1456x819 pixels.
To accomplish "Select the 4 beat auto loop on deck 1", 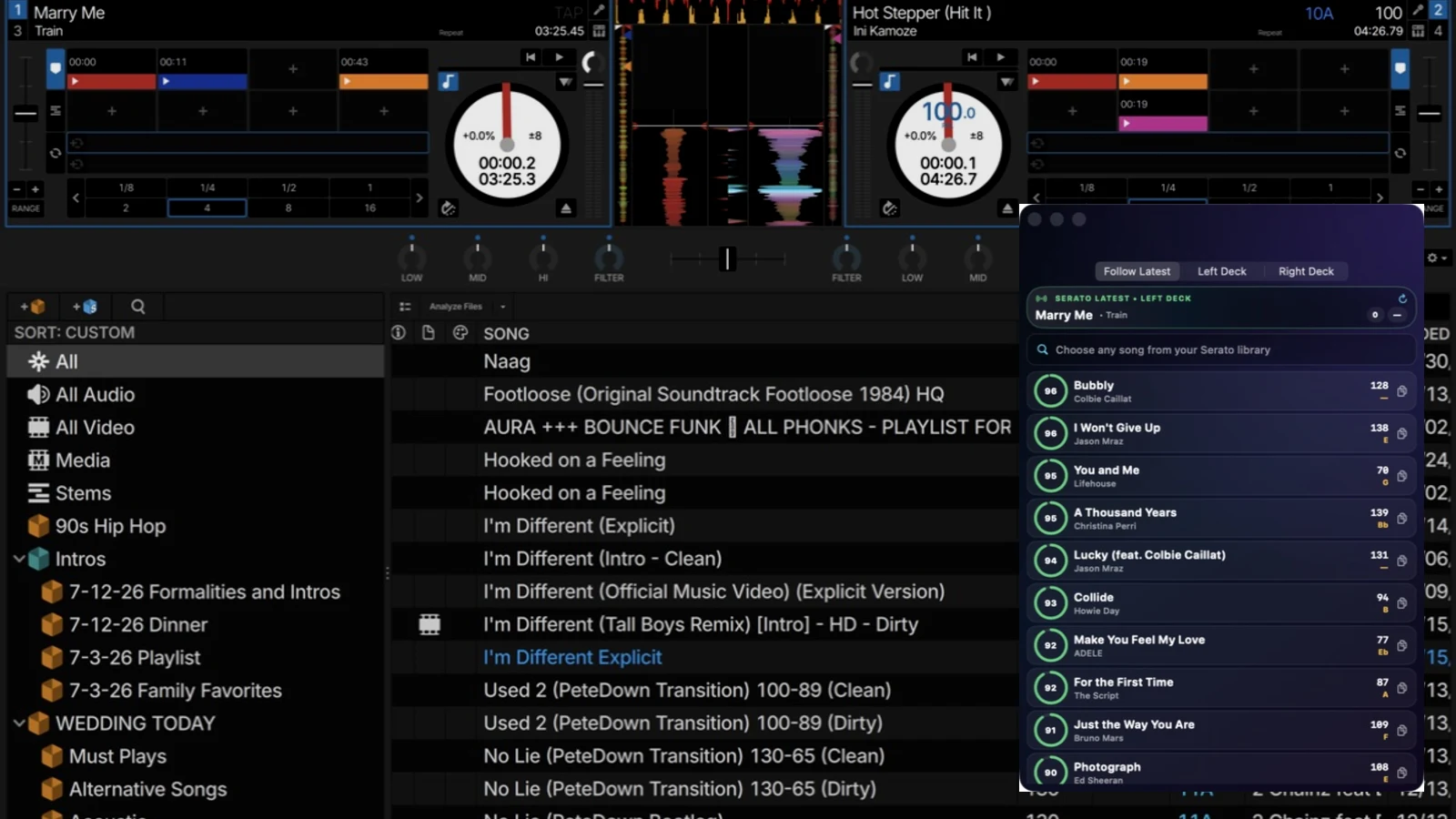I will coord(207,207).
